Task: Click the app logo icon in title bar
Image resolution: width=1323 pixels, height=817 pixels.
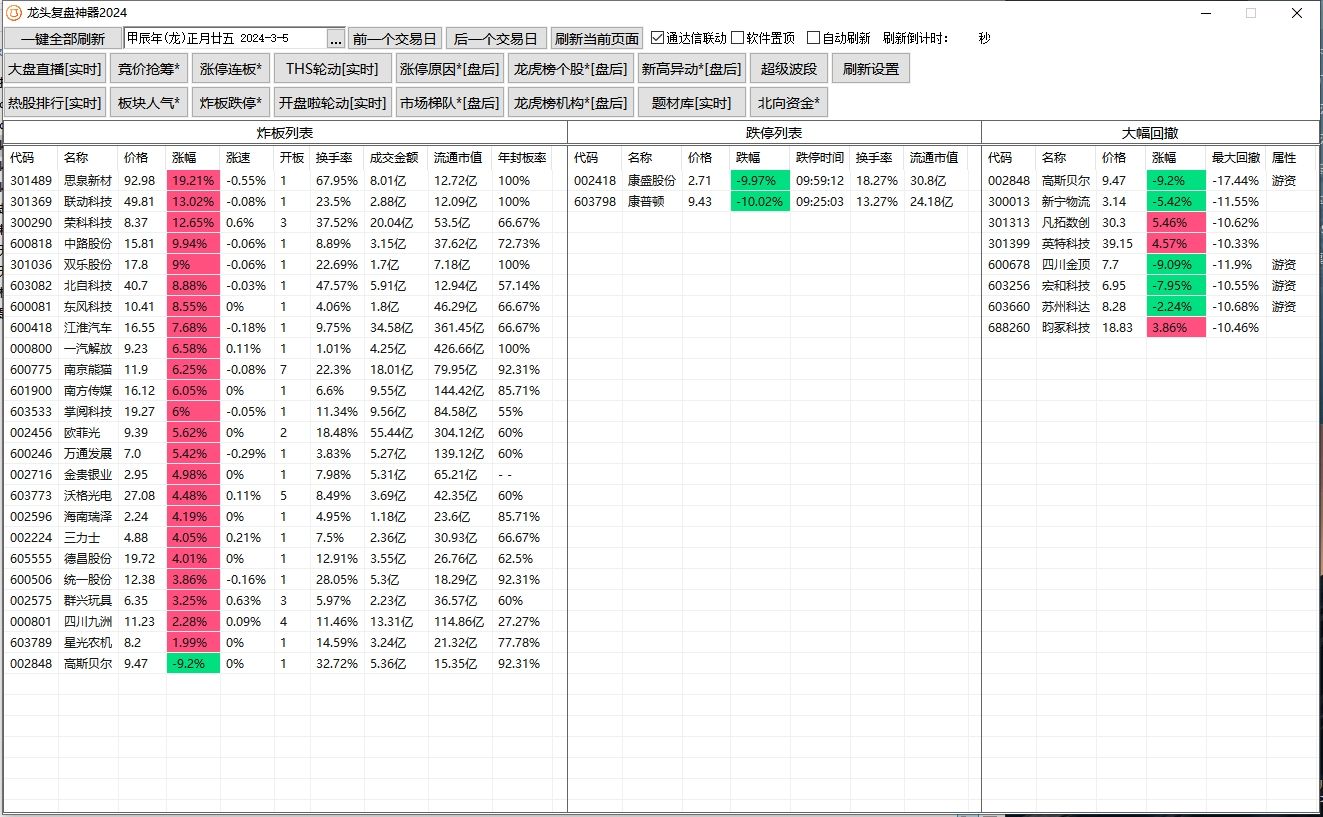Action: 13,12
